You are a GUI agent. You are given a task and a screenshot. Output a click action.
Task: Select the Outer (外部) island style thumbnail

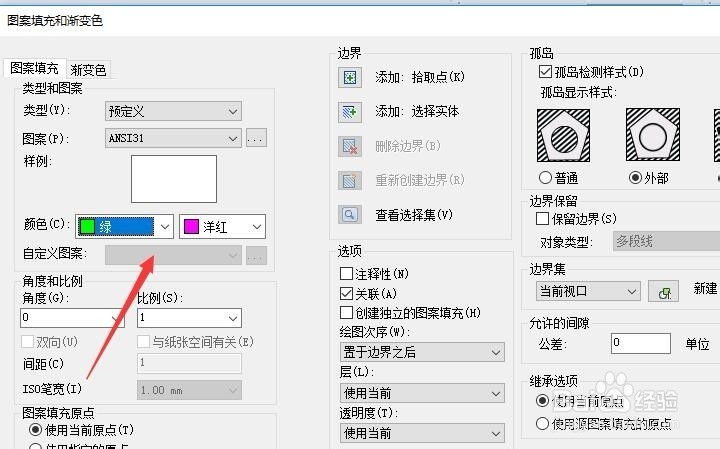click(x=652, y=135)
